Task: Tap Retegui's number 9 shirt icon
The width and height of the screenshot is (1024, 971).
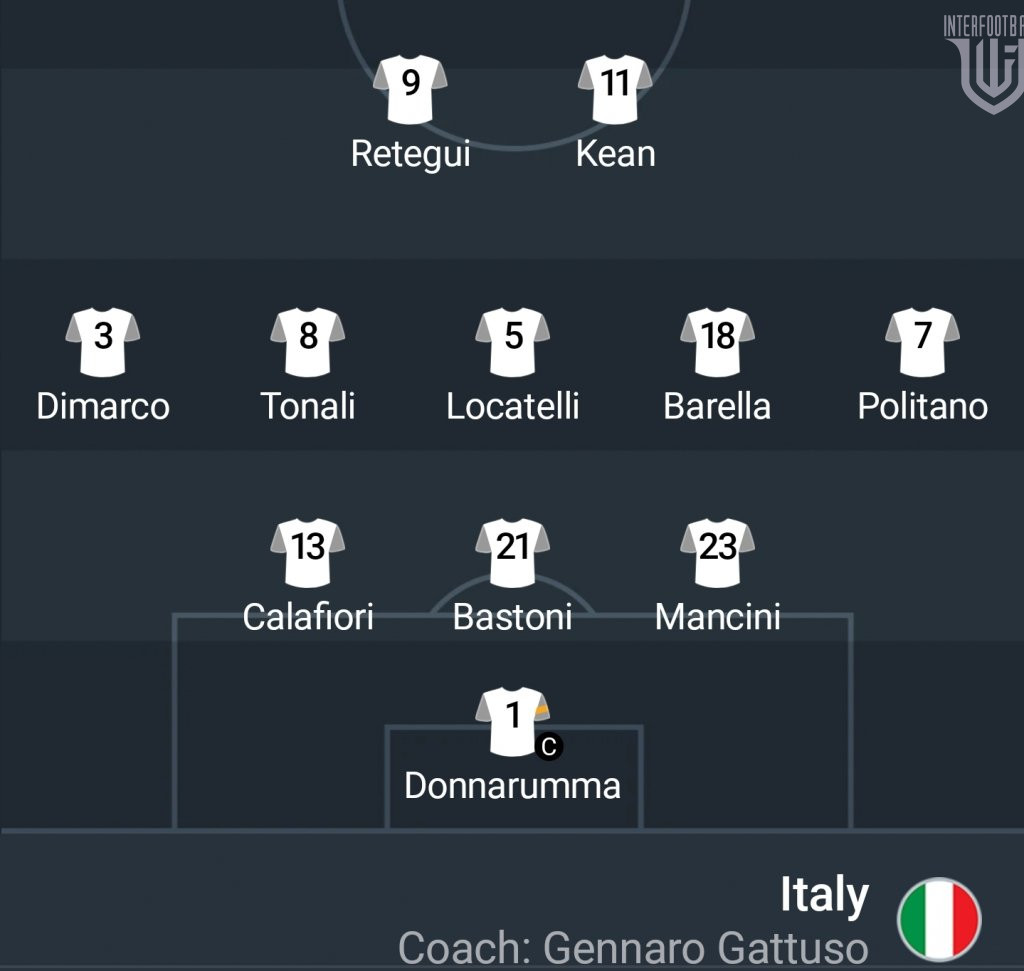Action: (x=410, y=88)
